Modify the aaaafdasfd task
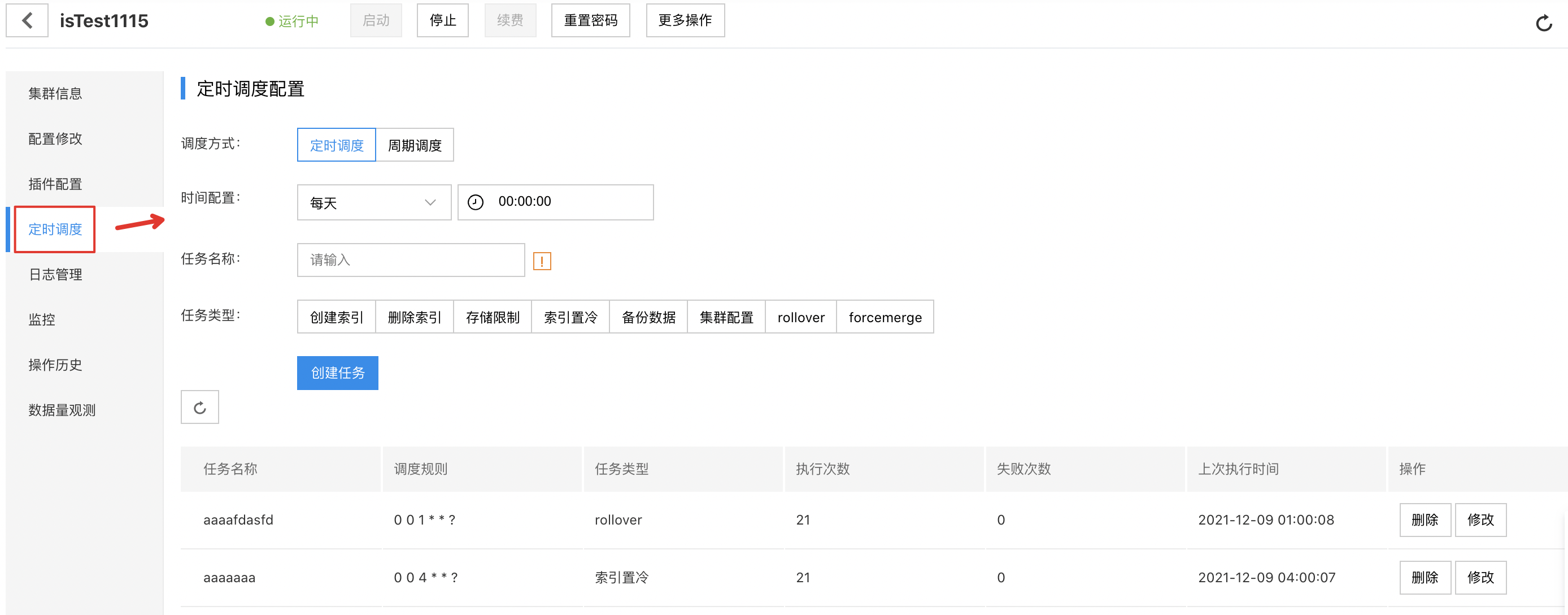The width and height of the screenshot is (1568, 615). click(x=1480, y=519)
